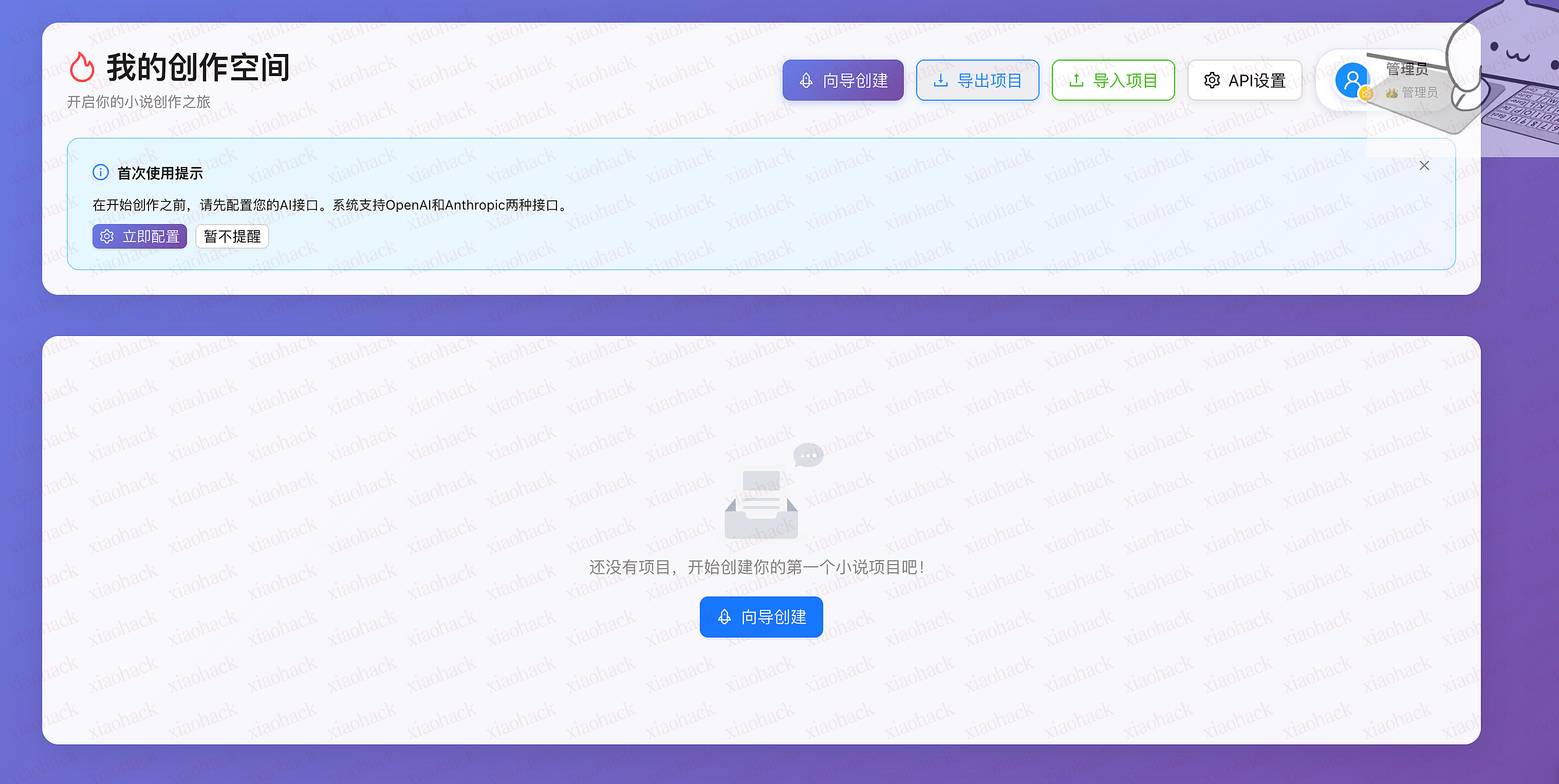Click the flame logo icon
This screenshot has width=1559, height=784.
pyautogui.click(x=83, y=67)
